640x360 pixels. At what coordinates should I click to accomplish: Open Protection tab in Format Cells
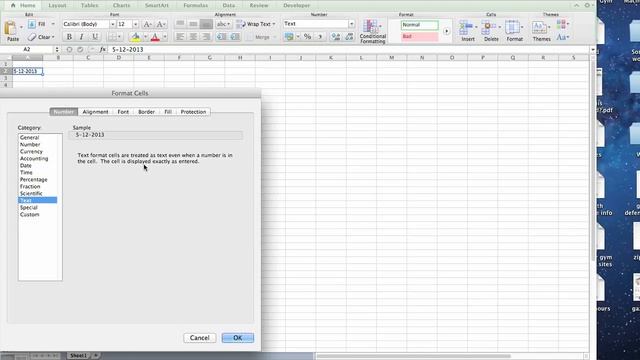(193, 112)
